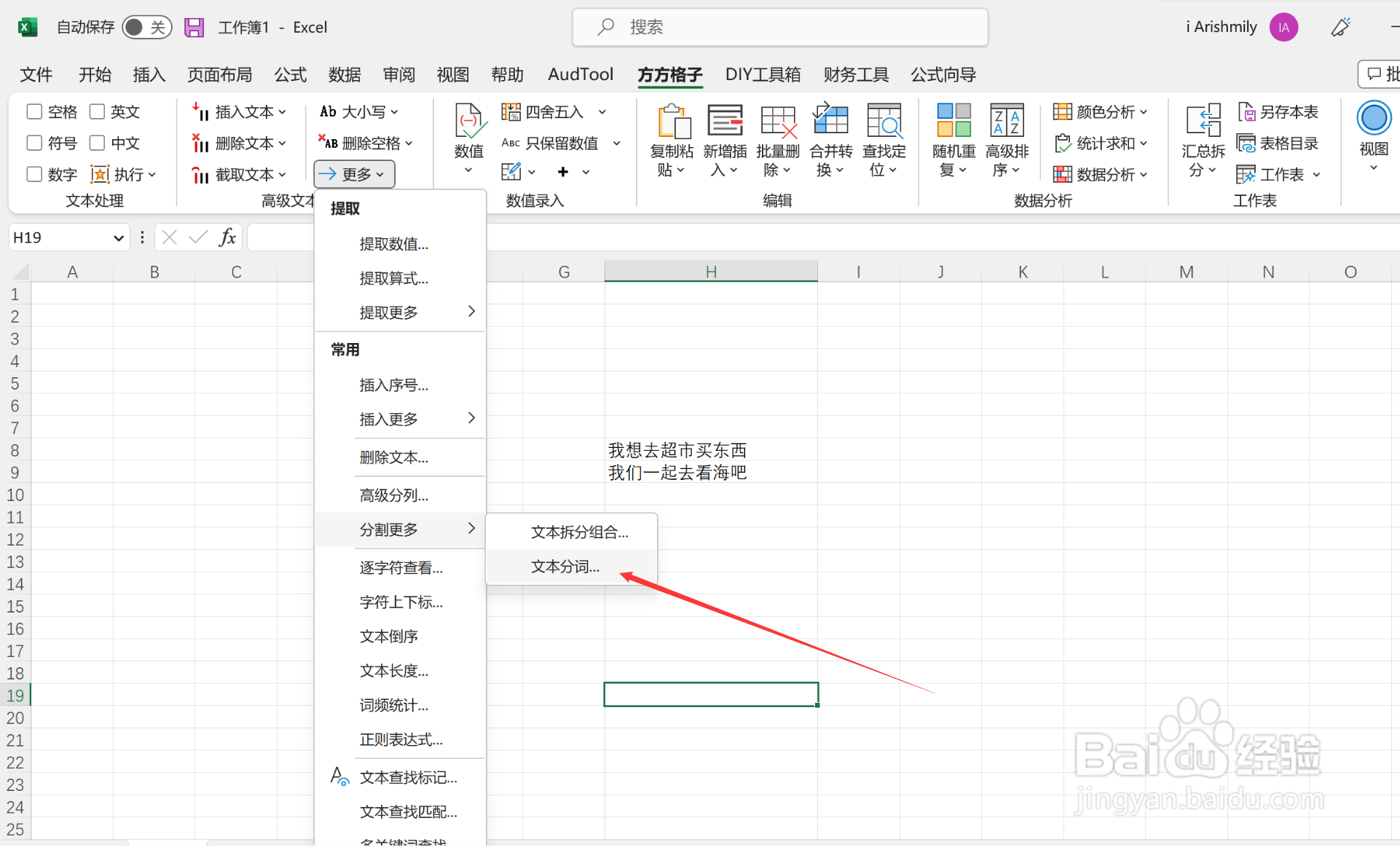This screenshot has height=847, width=1400.
Task: Choose 词频统计... menu item
Action: (x=401, y=705)
